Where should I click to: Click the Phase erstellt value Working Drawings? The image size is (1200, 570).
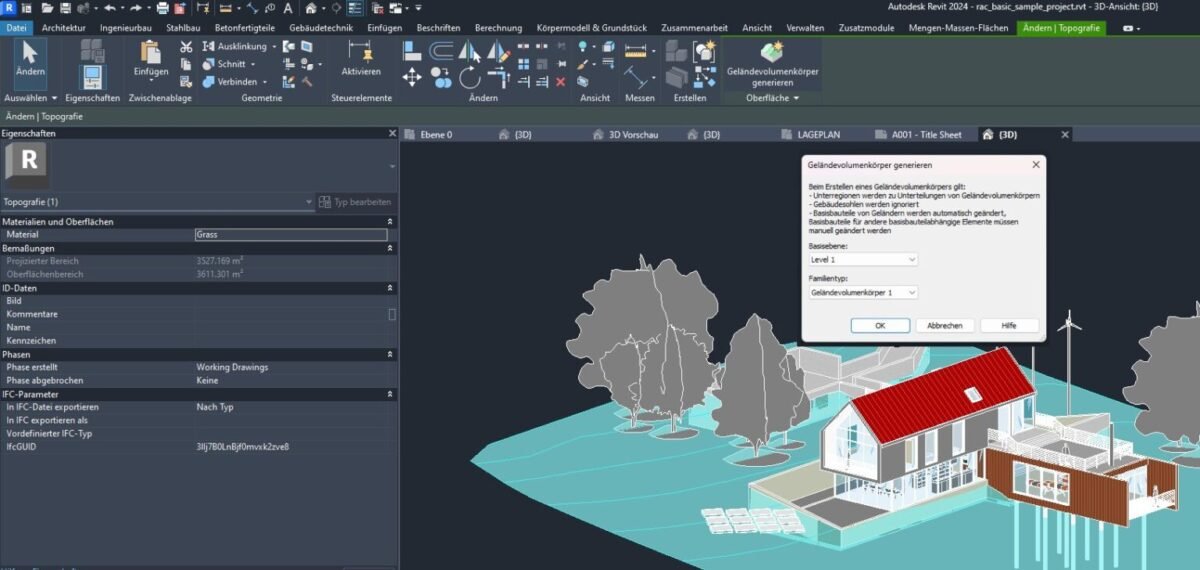tap(232, 367)
